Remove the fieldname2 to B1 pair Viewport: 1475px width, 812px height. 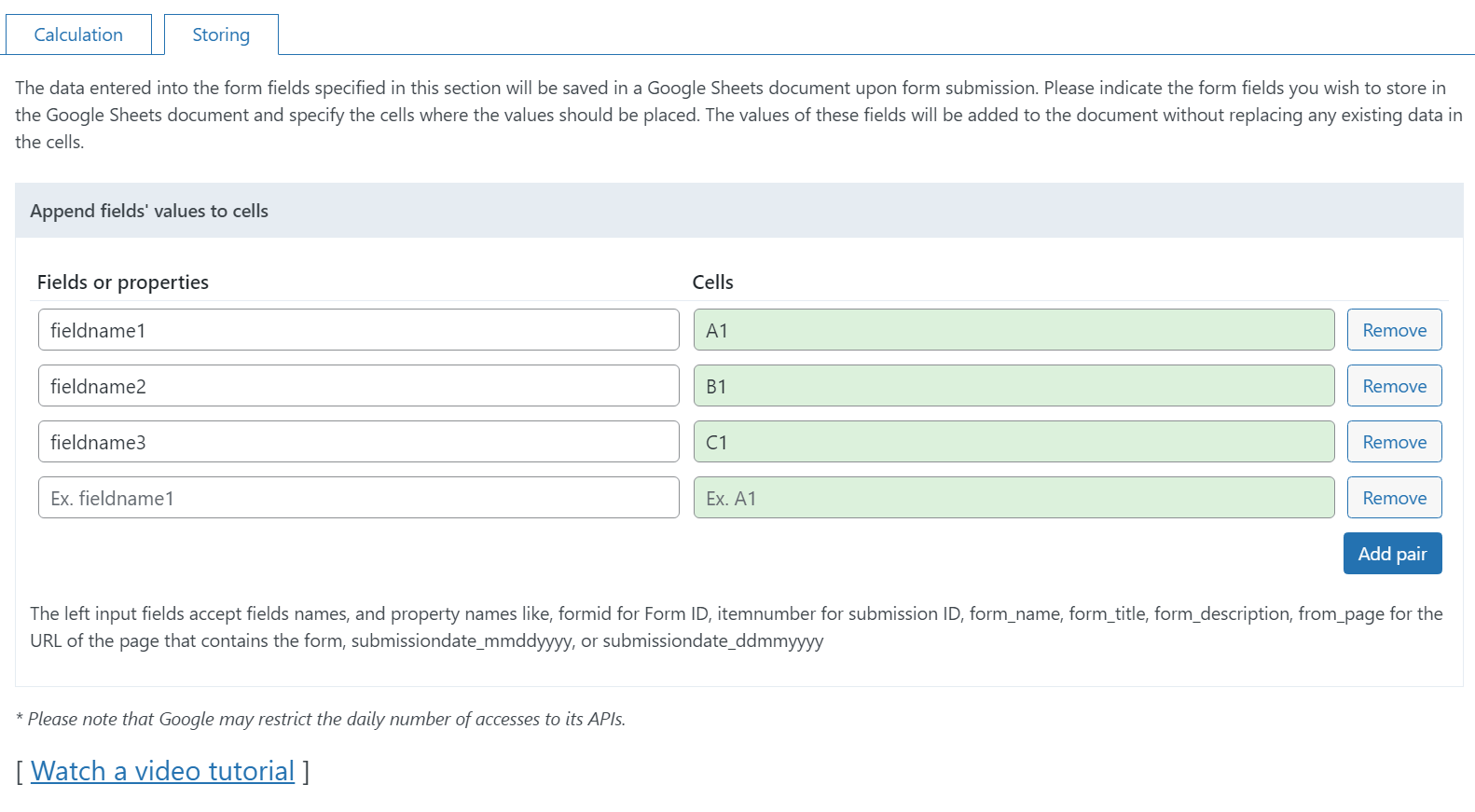point(1394,386)
